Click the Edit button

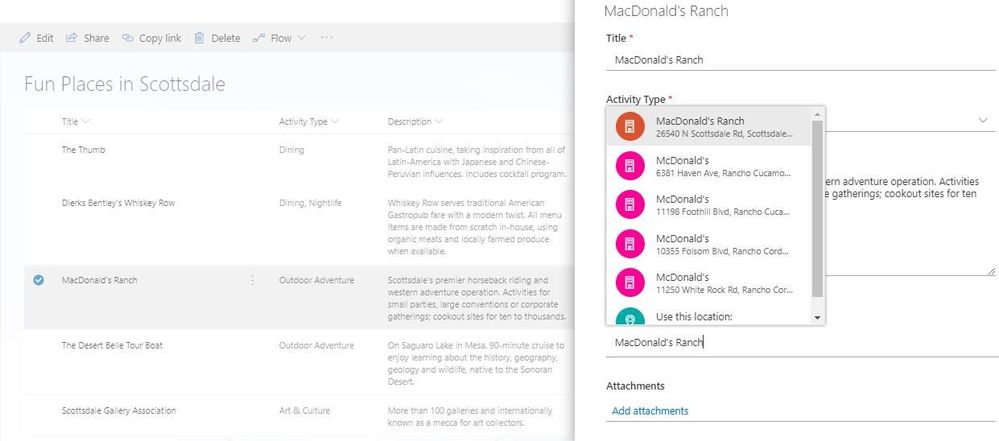(36, 38)
